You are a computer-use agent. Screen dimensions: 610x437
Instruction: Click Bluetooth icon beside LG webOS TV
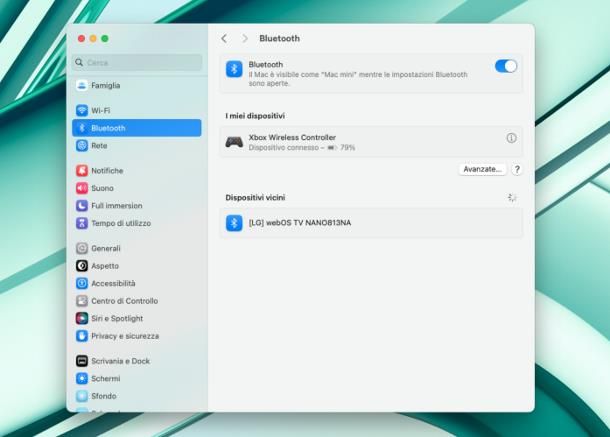tap(234, 223)
